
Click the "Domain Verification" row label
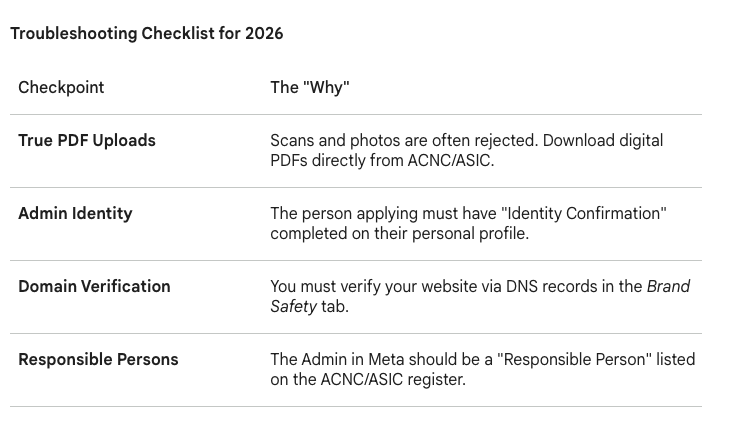[94, 287]
